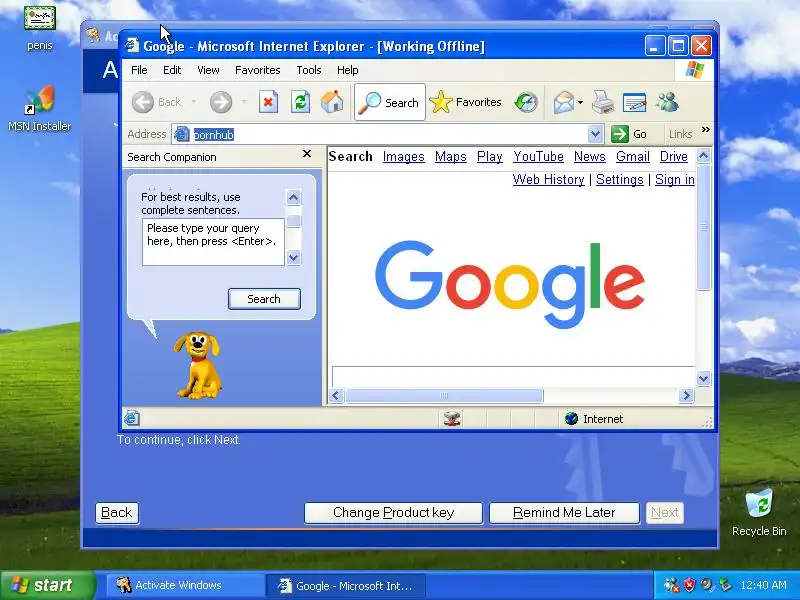Viewport: 800px width, 600px height.
Task: Open the History clock icon
Action: pos(526,103)
